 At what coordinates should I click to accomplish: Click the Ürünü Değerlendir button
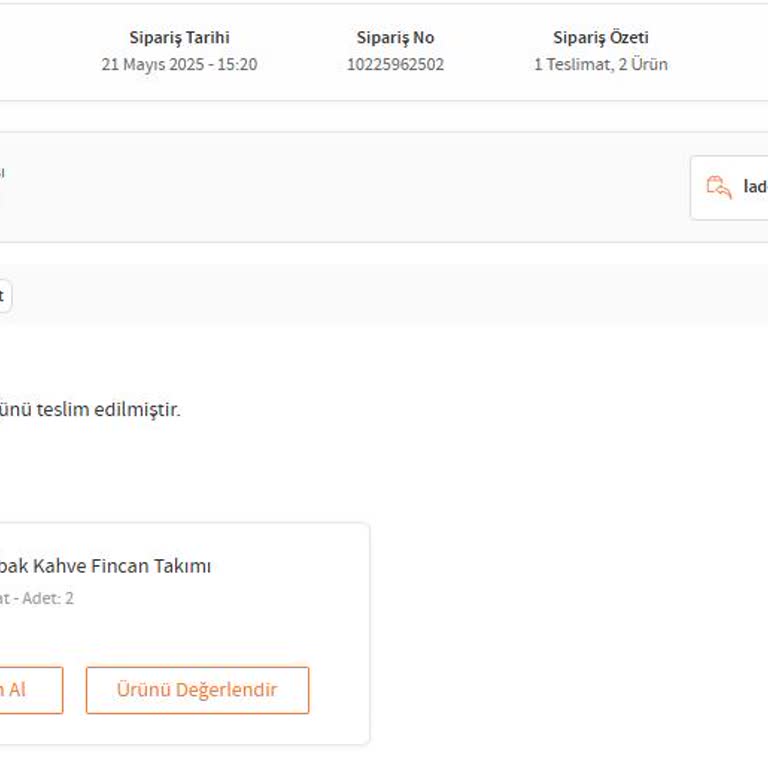[197, 690]
